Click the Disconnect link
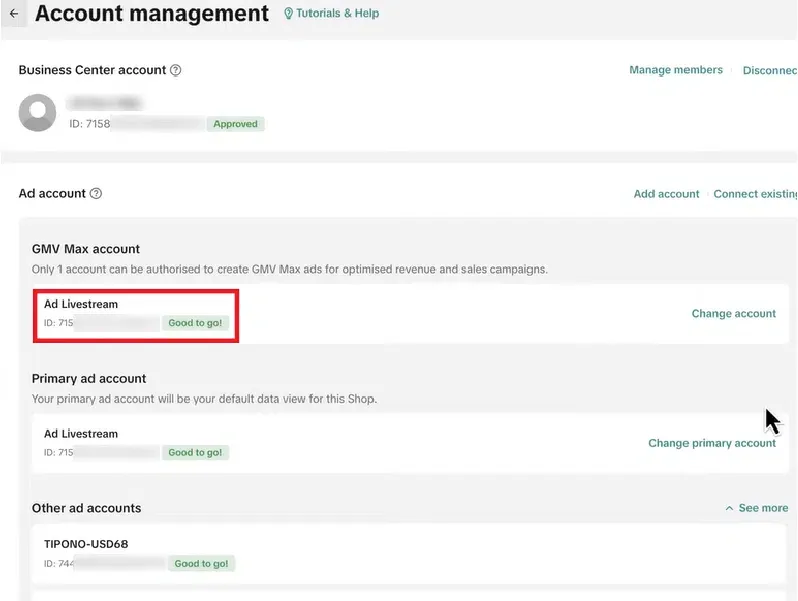Image resolution: width=798 pixels, height=601 pixels. click(769, 71)
